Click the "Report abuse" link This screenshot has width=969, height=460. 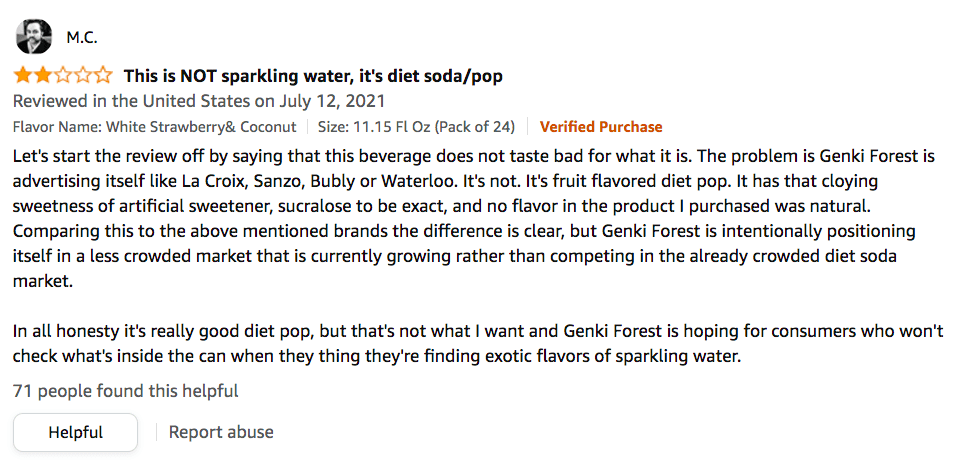tap(221, 432)
